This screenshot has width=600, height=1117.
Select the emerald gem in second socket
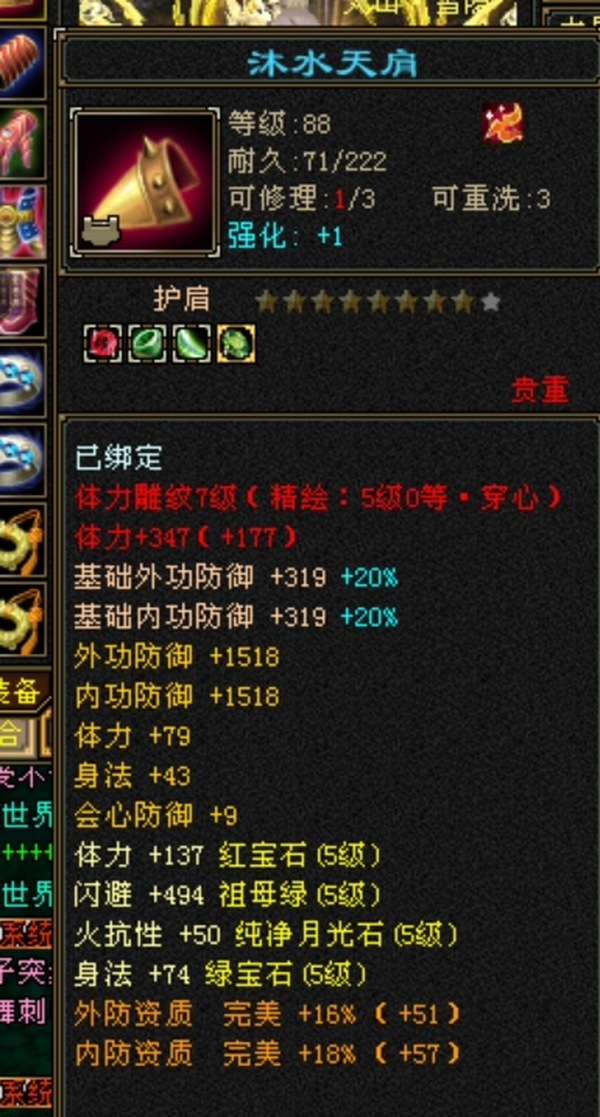click(x=148, y=344)
